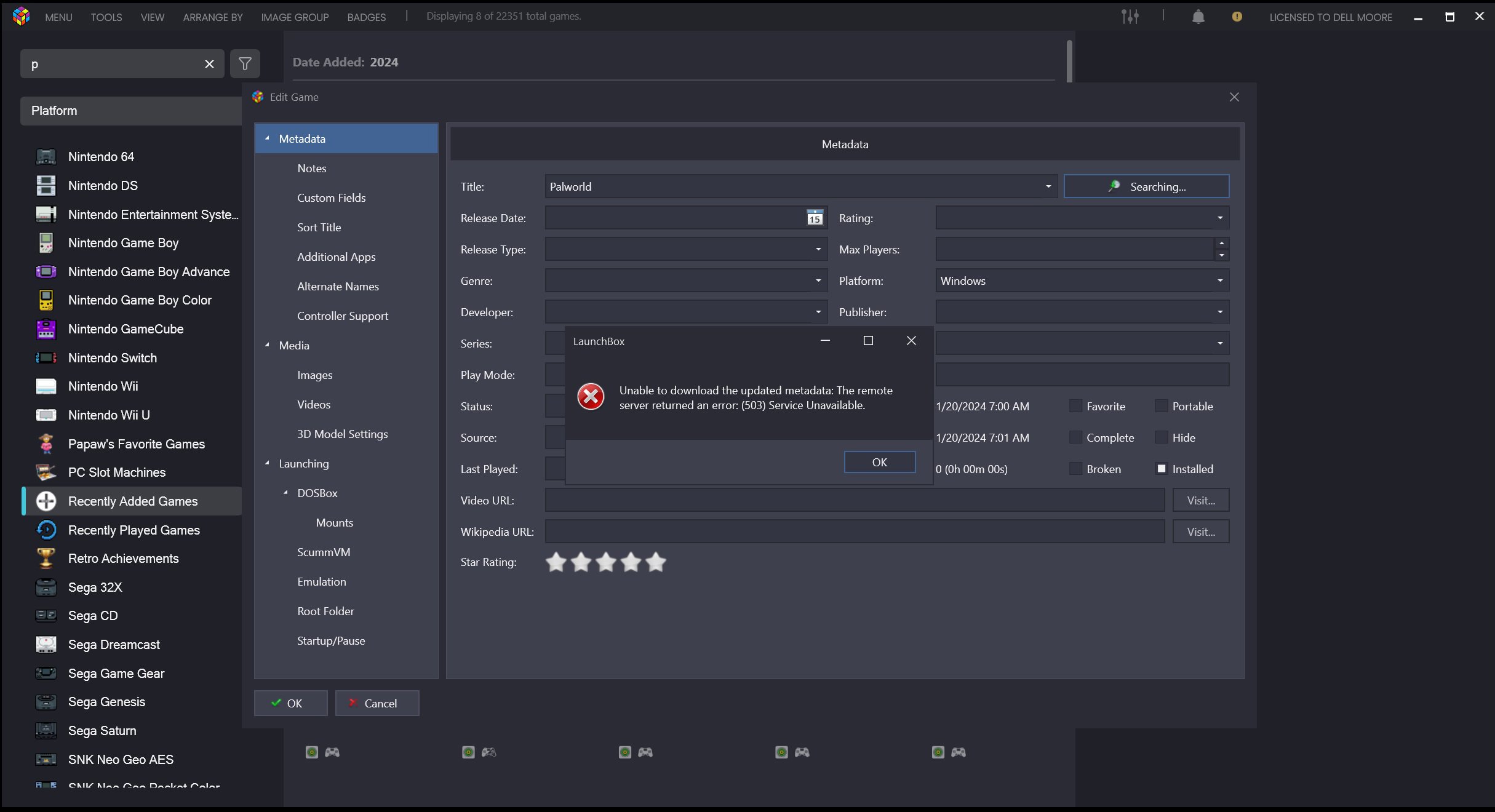Click Visit next to Video URL

1200,500
